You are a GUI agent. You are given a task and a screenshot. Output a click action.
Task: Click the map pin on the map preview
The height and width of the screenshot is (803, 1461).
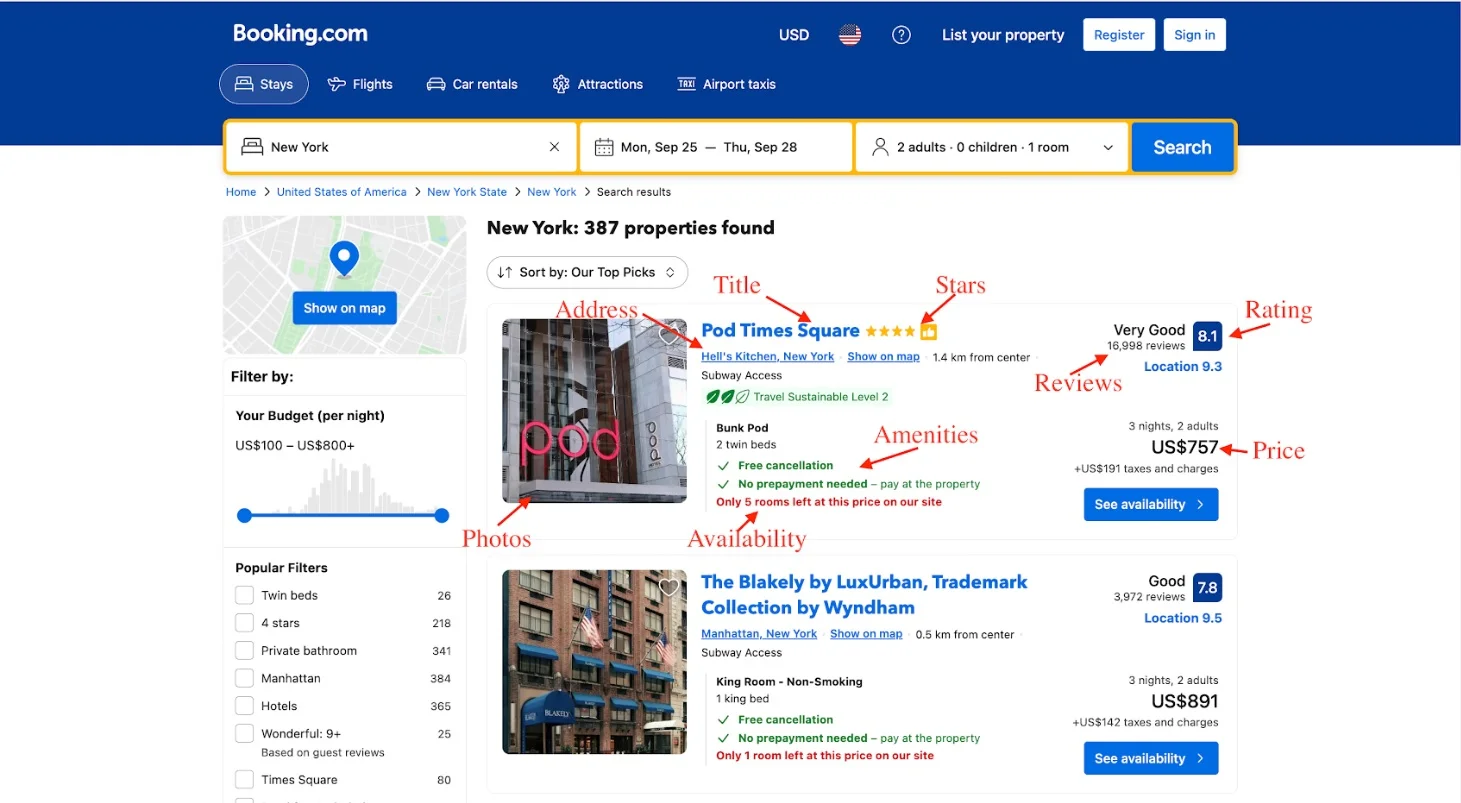(344, 258)
